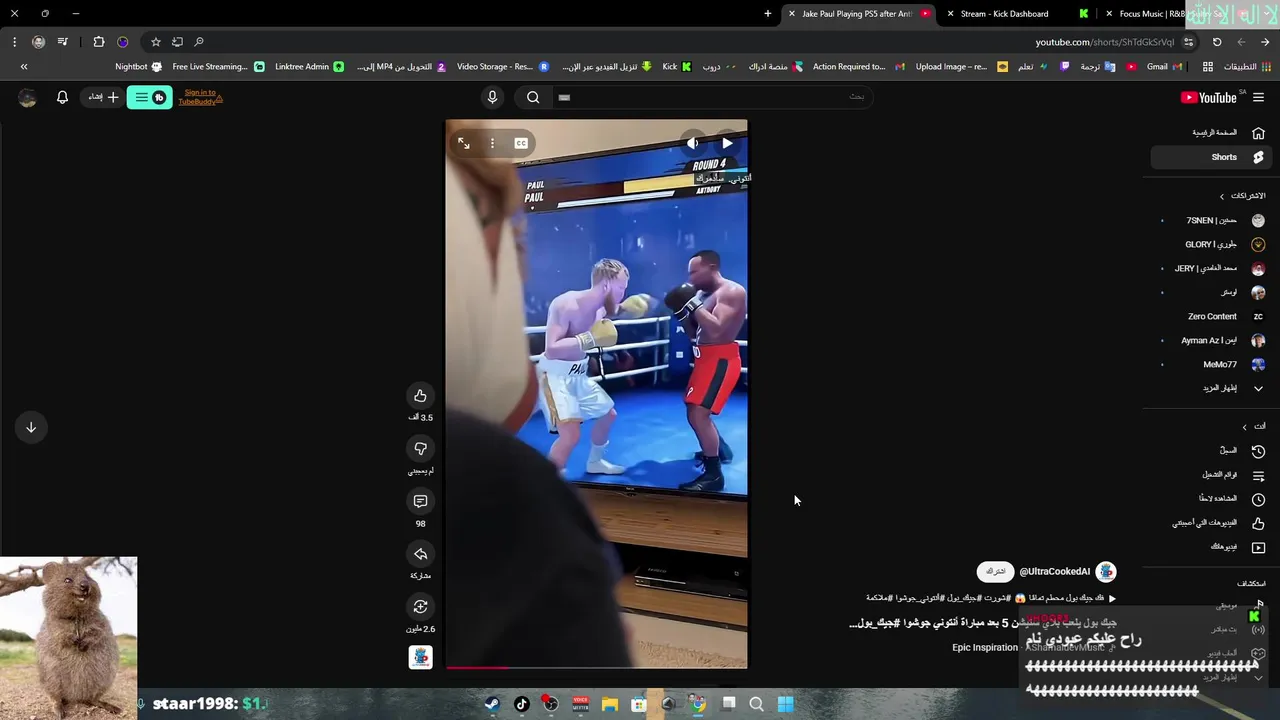Open the YouTube notifications bell
This screenshot has height=720, width=1280.
[62, 97]
